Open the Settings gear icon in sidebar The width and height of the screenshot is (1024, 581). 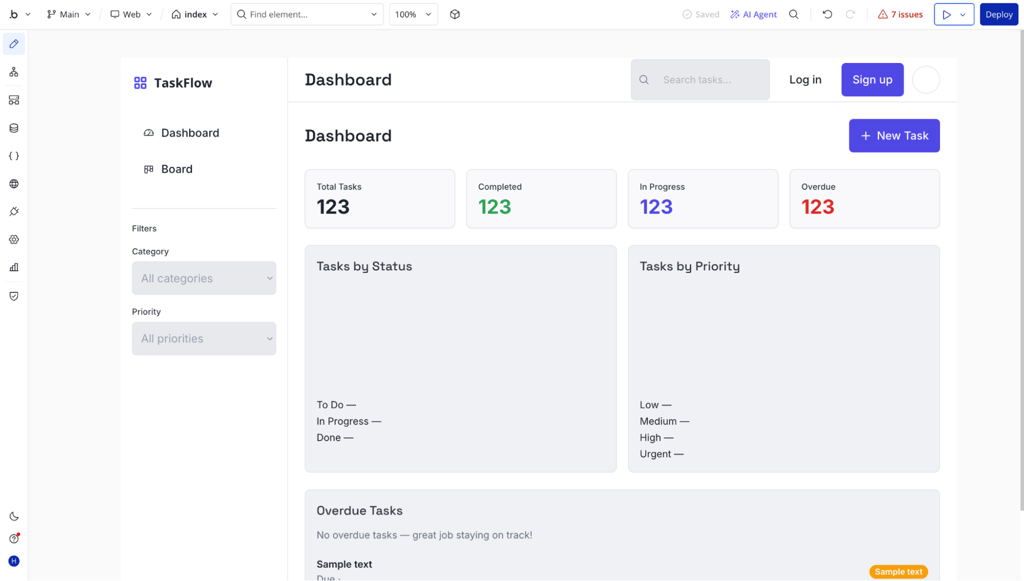14,240
